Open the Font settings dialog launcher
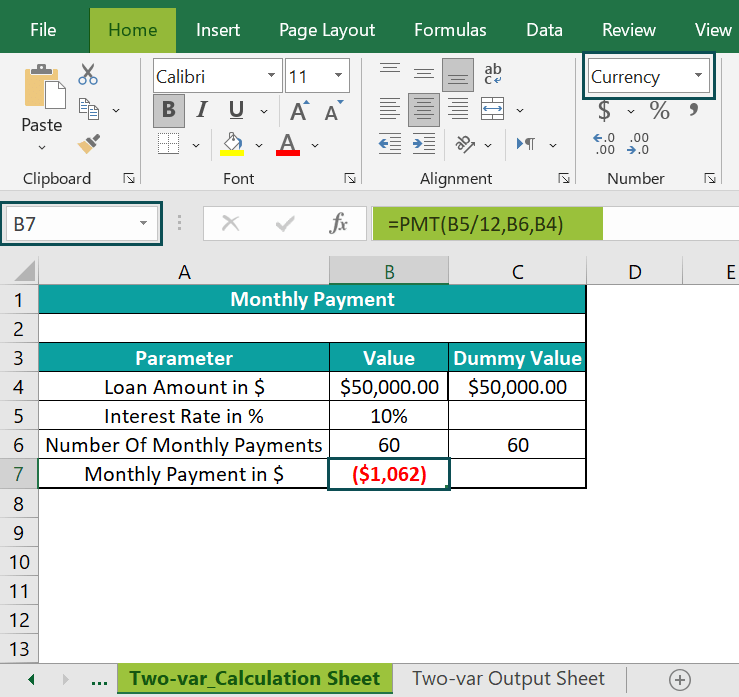 coord(350,178)
